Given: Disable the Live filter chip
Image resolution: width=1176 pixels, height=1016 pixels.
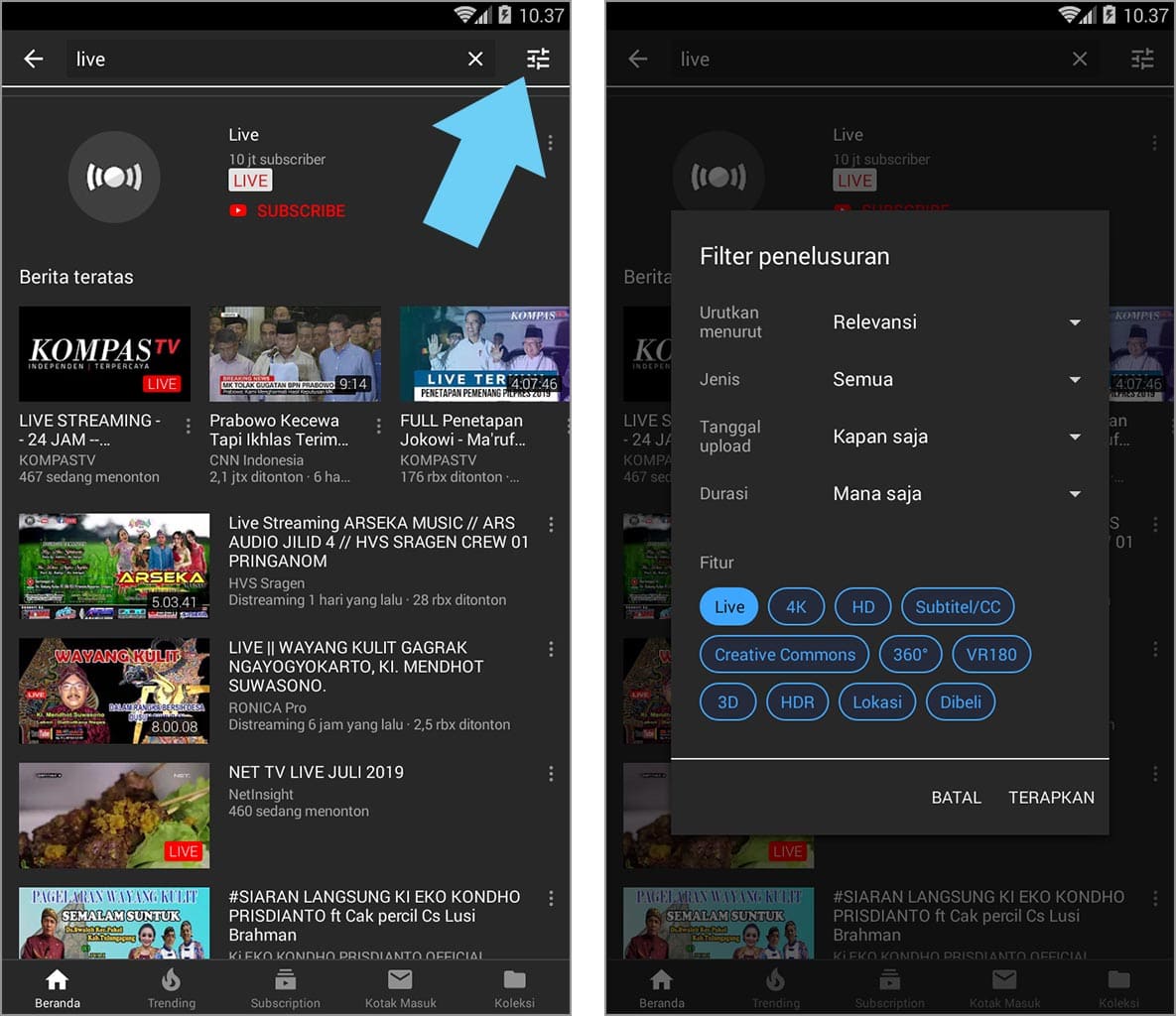Looking at the screenshot, I should (728, 606).
